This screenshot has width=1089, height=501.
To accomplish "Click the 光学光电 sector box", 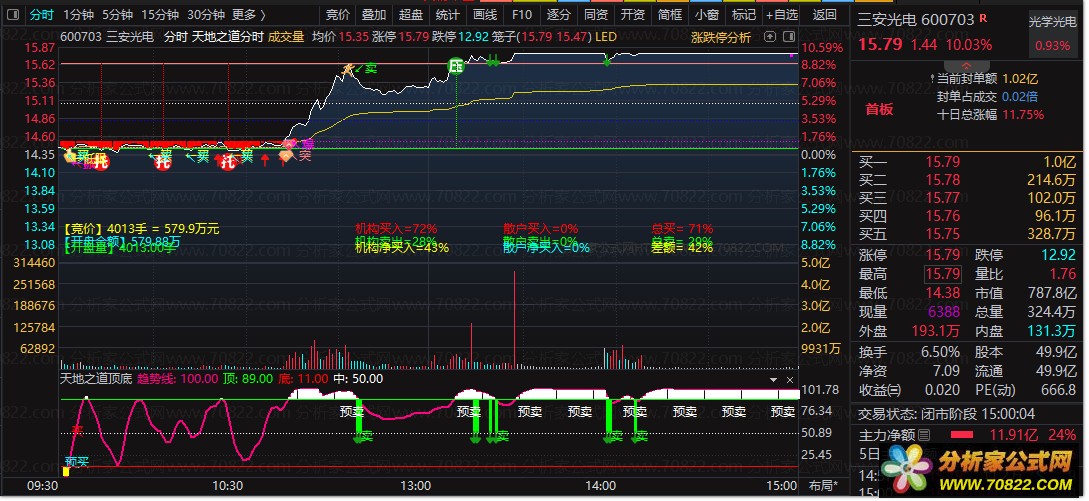I will click(1052, 19).
